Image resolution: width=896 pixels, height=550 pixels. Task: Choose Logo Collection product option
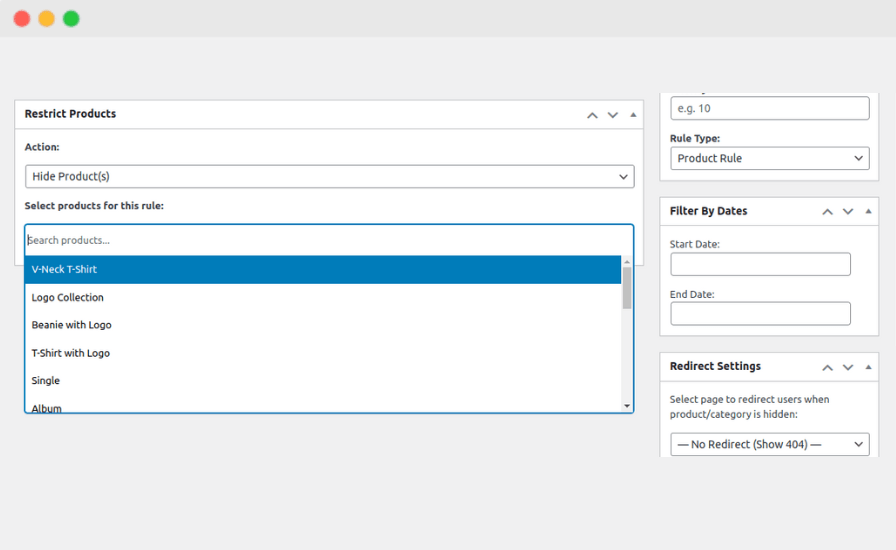(x=322, y=297)
